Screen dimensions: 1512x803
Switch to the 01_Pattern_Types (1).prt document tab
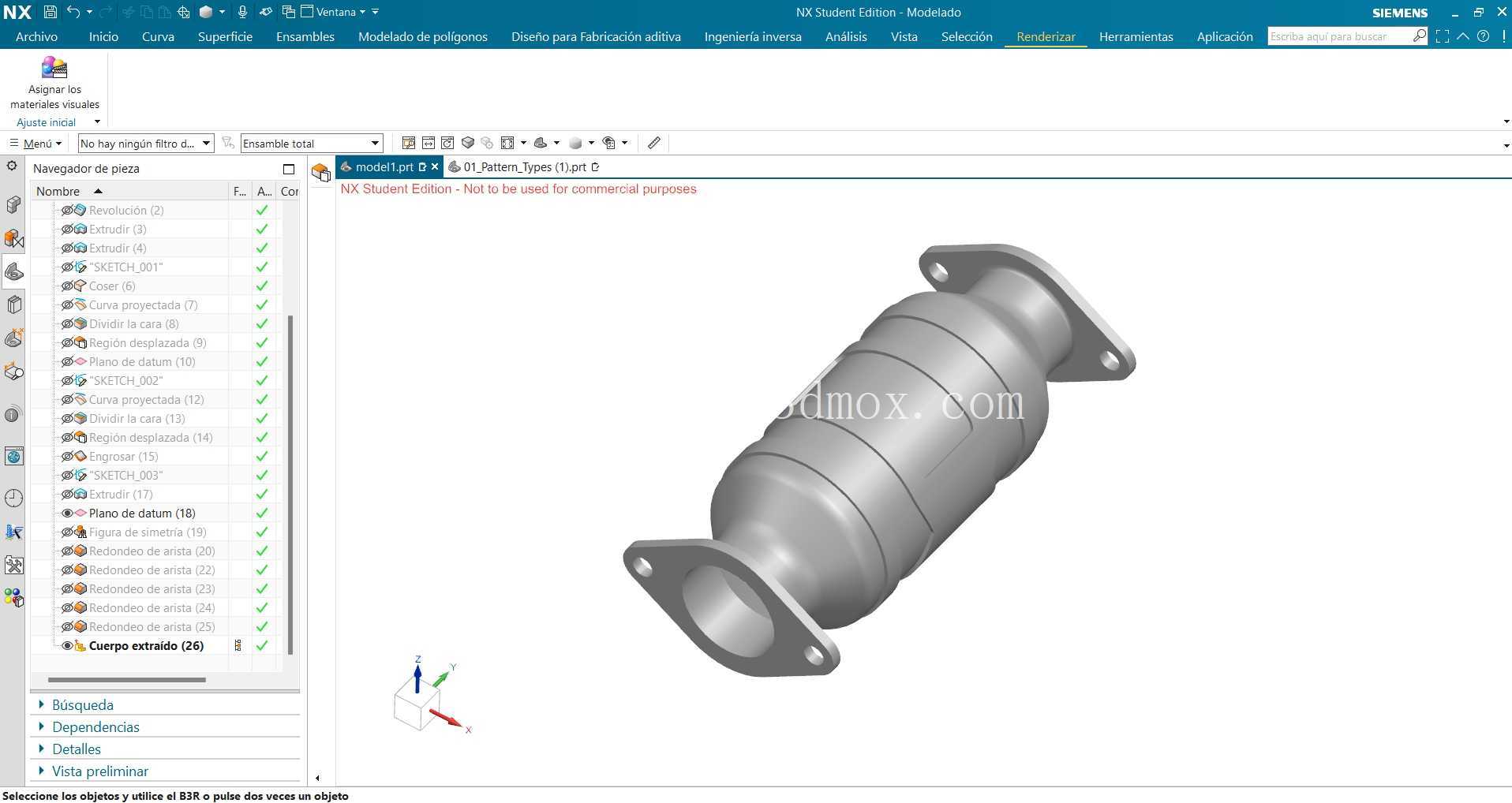pyautogui.click(x=524, y=166)
